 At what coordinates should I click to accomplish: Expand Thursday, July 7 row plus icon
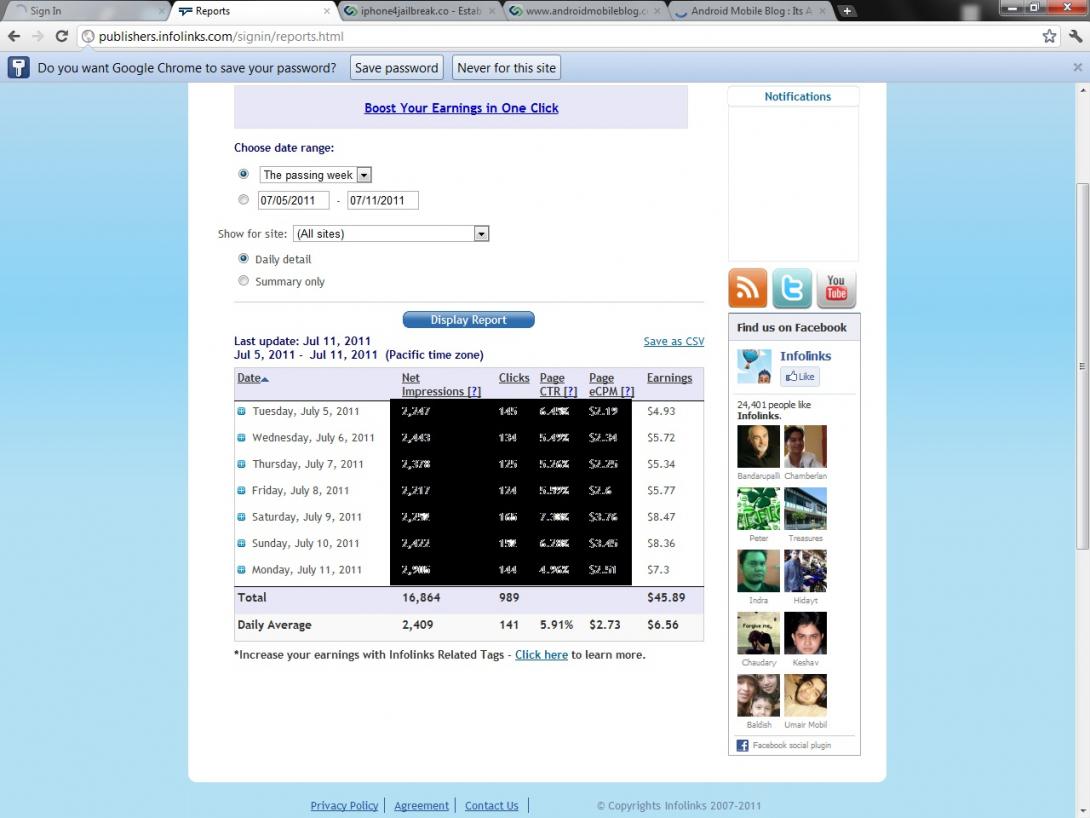point(241,464)
